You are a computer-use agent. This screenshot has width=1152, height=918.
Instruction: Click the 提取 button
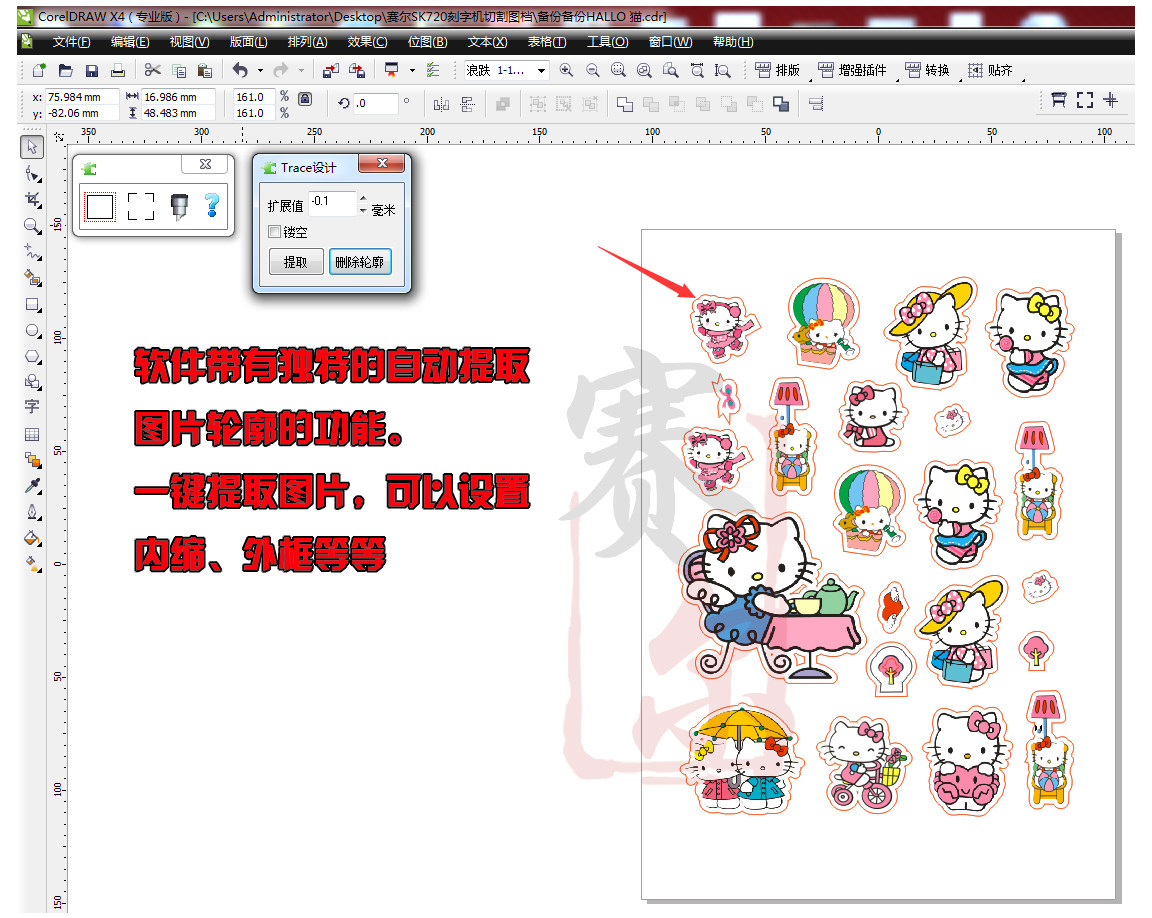coord(296,261)
